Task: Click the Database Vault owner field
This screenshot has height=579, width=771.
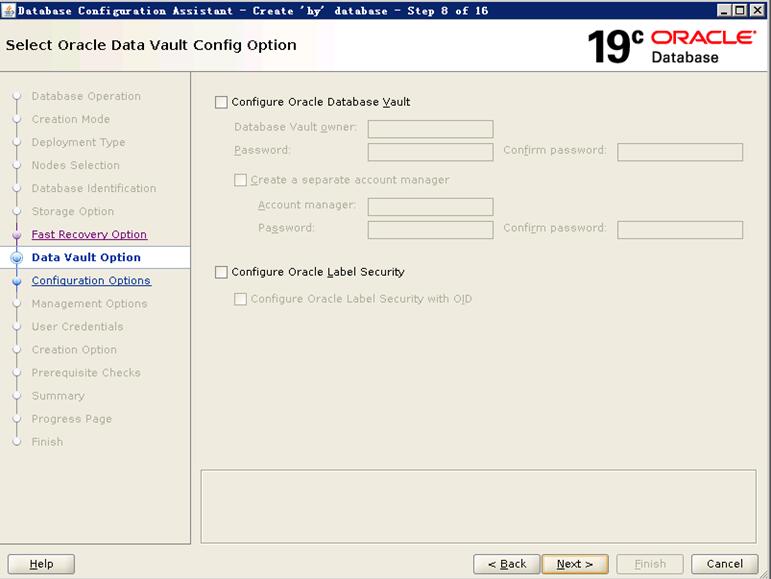Action: pyautogui.click(x=430, y=129)
